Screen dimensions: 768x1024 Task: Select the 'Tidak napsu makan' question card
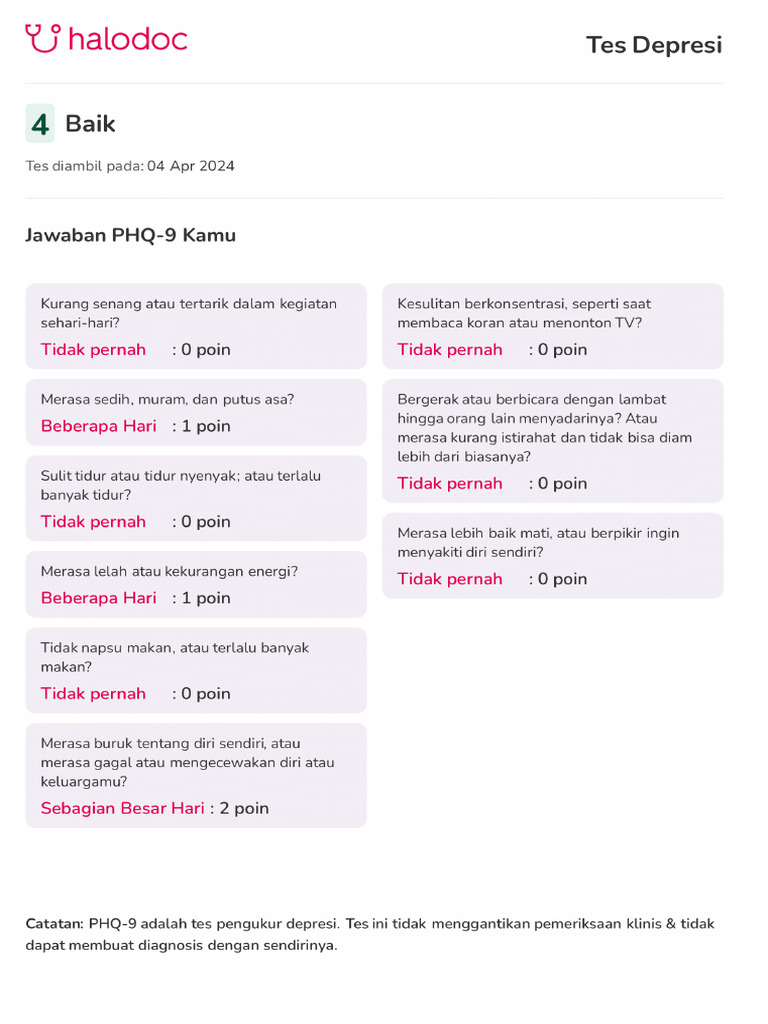pyautogui.click(x=196, y=670)
